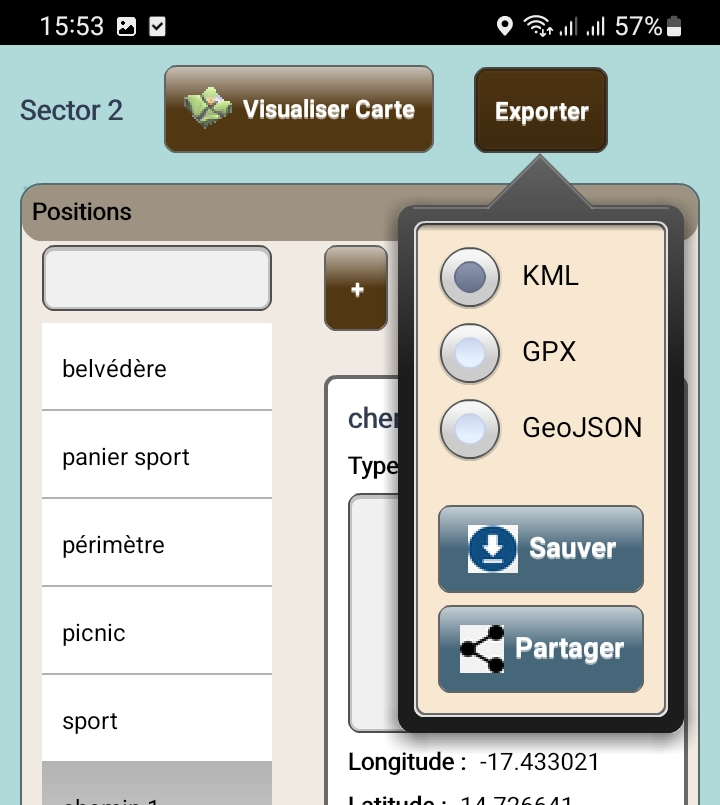720x805 pixels.
Task: Click the map icon on Visualiser Carte
Action: point(209,109)
